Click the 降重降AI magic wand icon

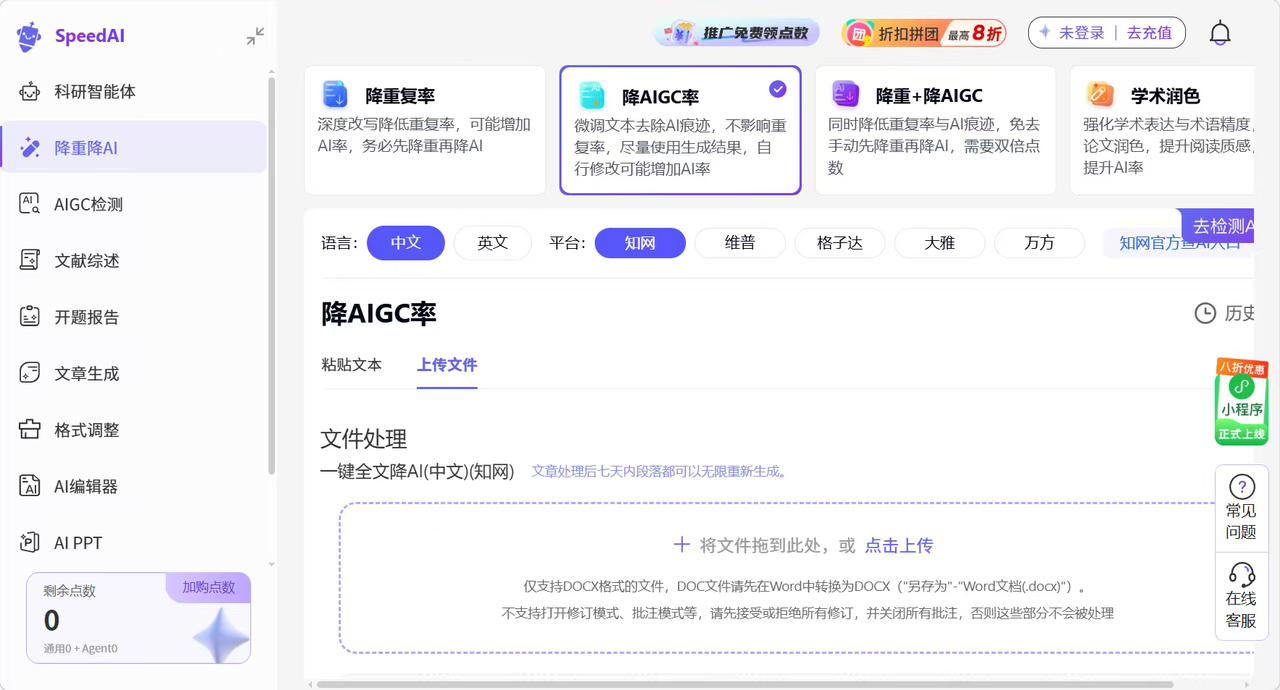30,148
